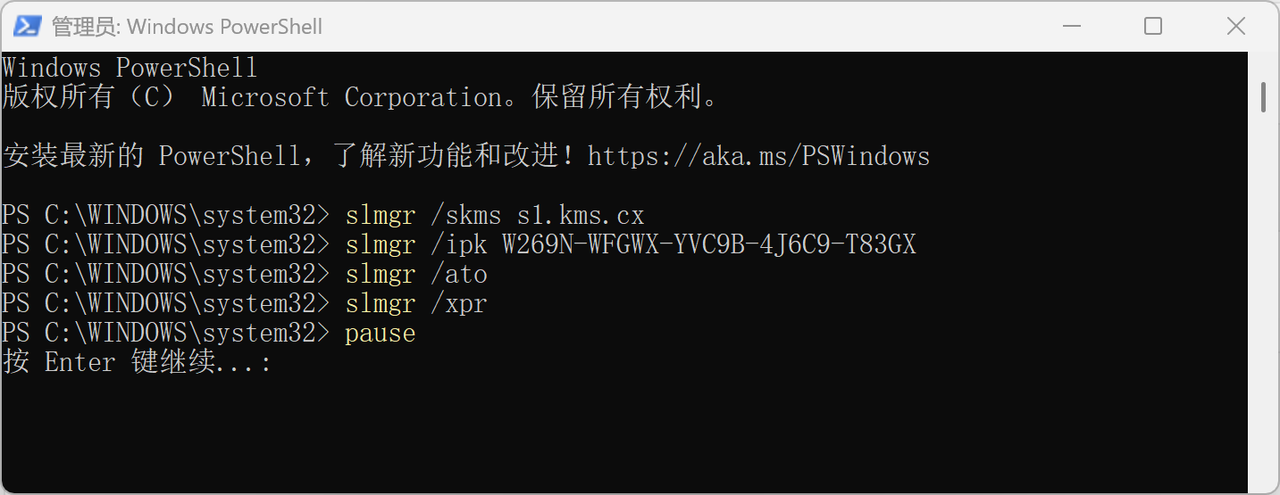This screenshot has height=495, width=1280.
Task: Click the yellow 'pause' command
Action: pyautogui.click(x=380, y=333)
